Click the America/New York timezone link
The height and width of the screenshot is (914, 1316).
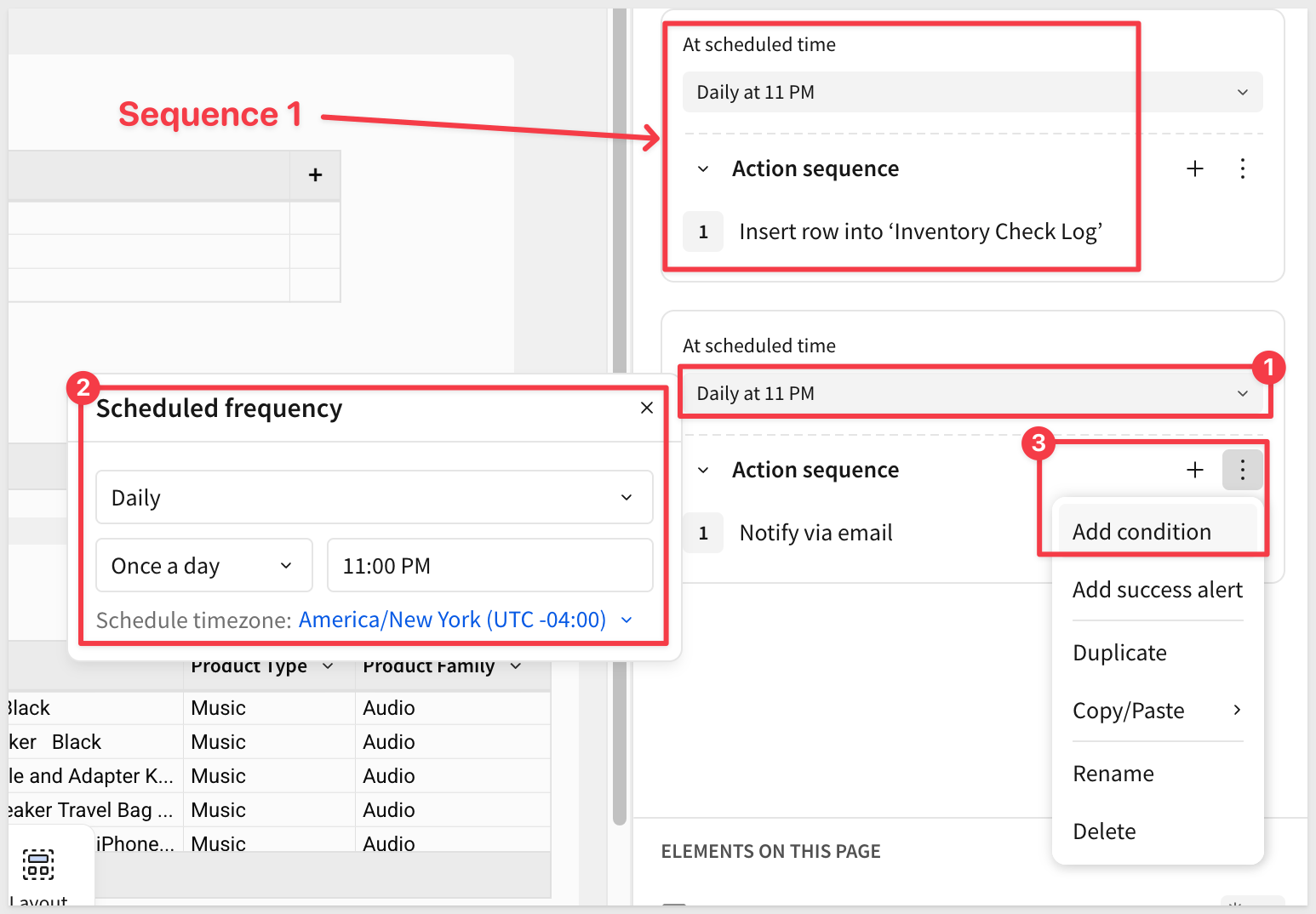coord(452,620)
